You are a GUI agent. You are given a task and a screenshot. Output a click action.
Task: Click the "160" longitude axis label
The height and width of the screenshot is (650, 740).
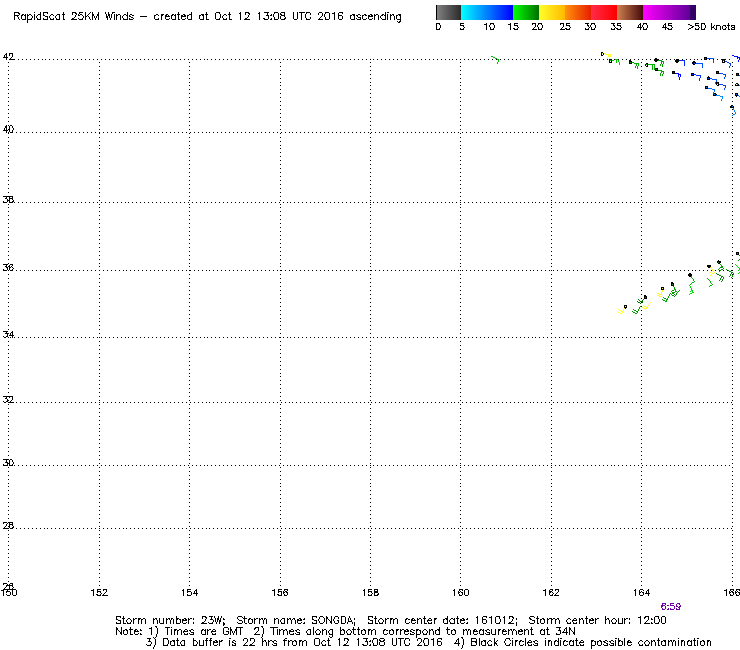click(x=461, y=592)
